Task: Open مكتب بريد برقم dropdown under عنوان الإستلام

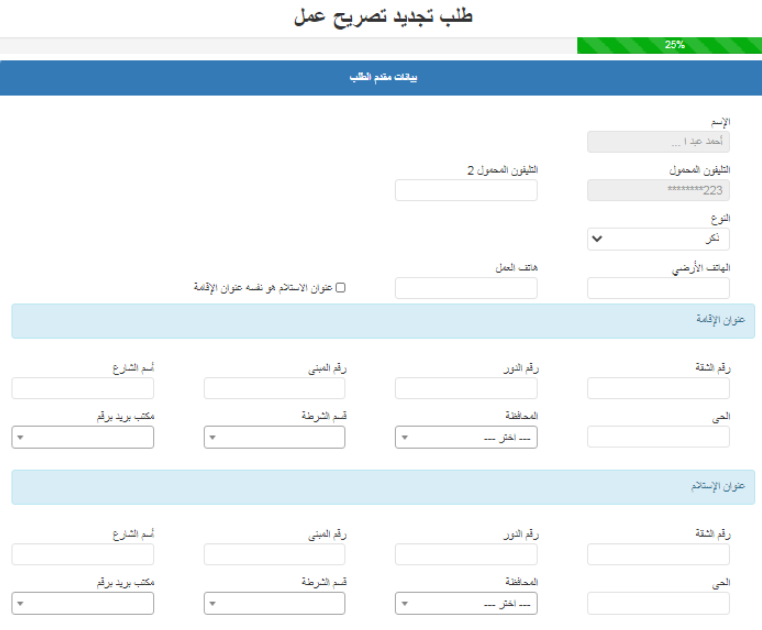Action: (x=83, y=603)
